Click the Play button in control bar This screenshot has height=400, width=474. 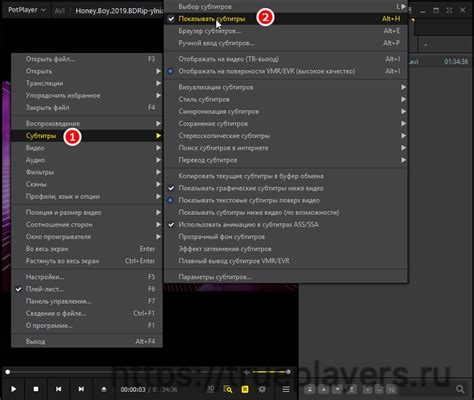[13, 389]
